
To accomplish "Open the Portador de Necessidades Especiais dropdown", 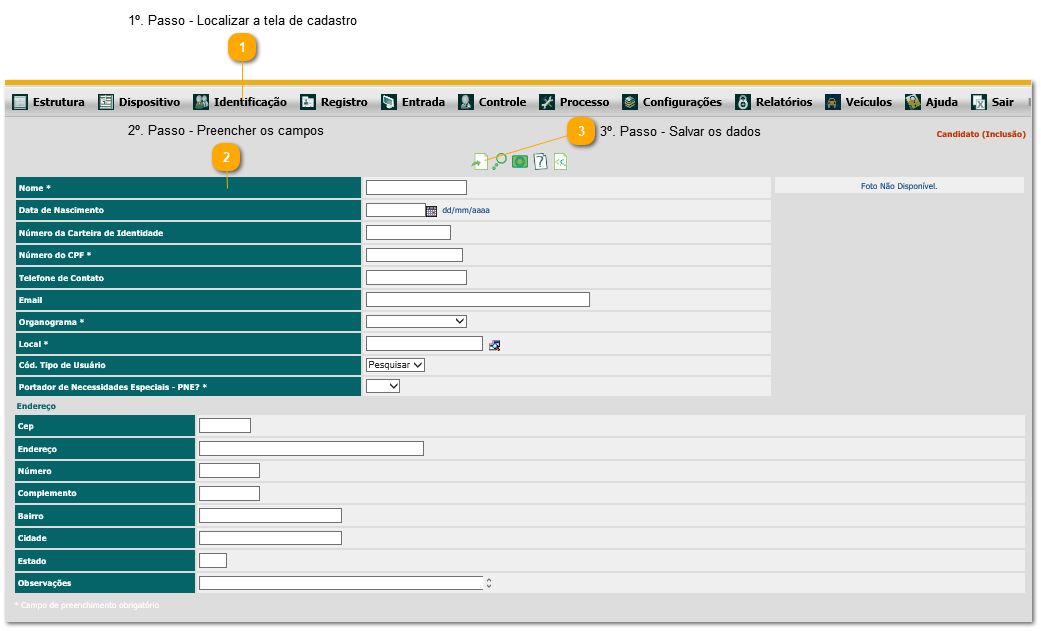I will click(x=383, y=386).
